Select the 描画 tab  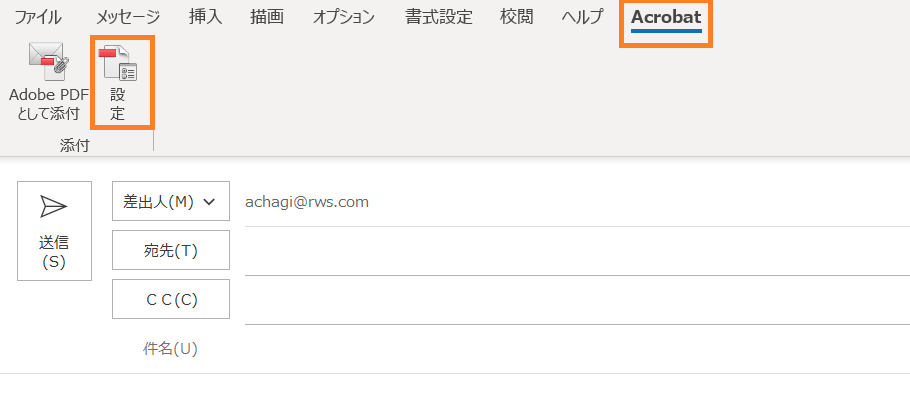point(267,17)
